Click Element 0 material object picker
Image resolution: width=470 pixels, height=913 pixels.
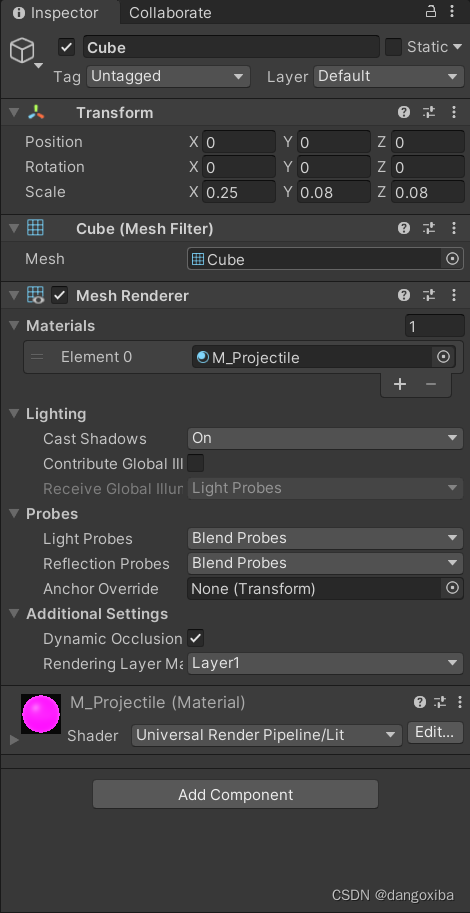444,357
